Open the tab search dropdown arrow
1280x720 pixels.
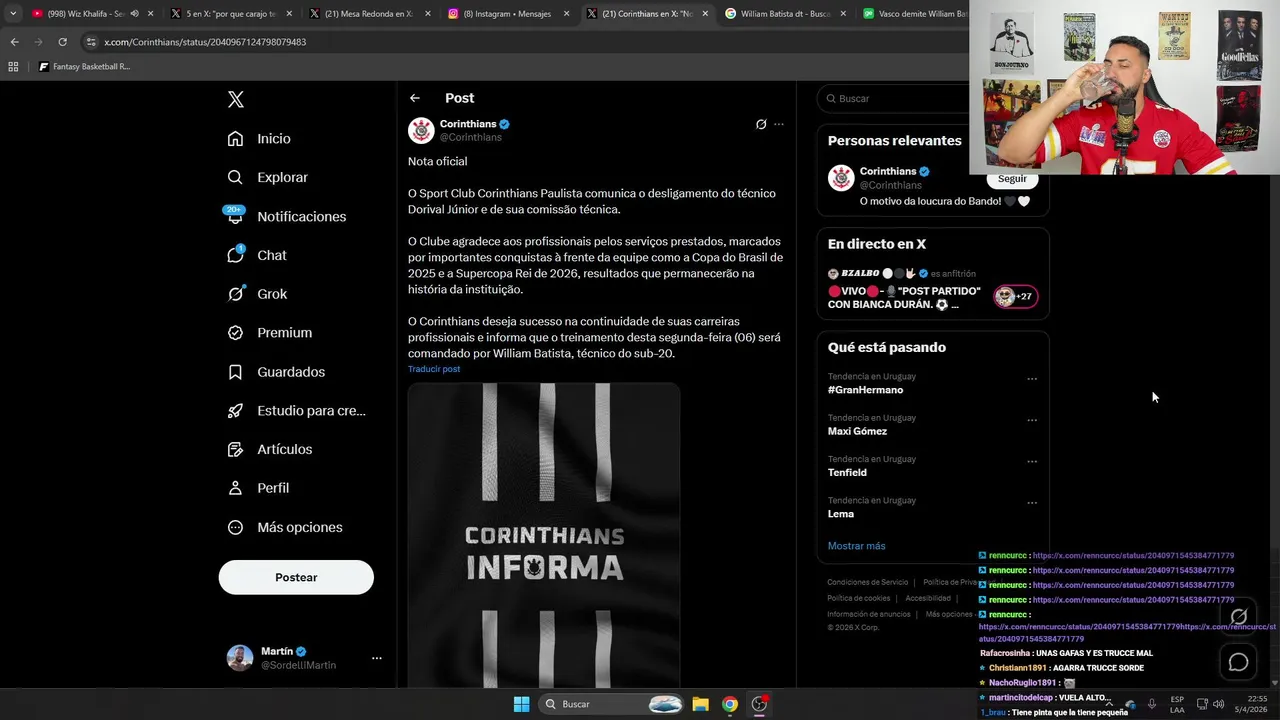[x=13, y=14]
